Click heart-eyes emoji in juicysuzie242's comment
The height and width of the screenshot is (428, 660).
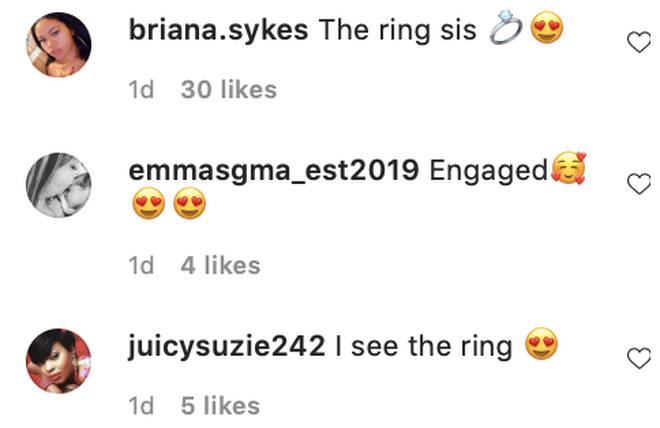(x=541, y=343)
